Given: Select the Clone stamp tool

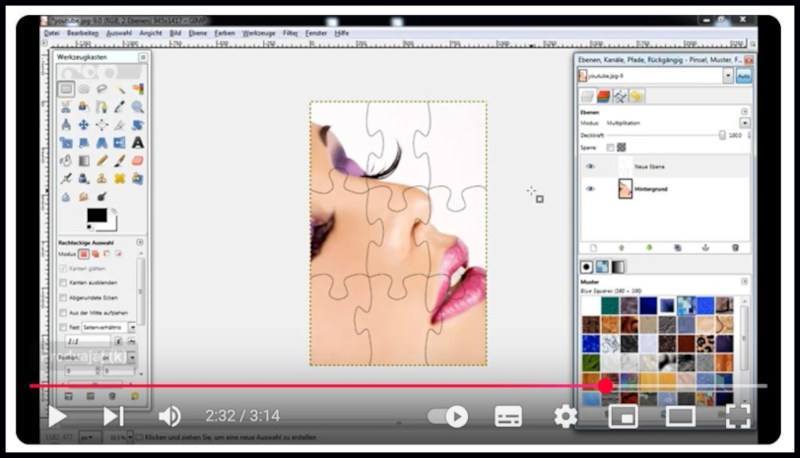Looking at the screenshot, I should (102, 179).
